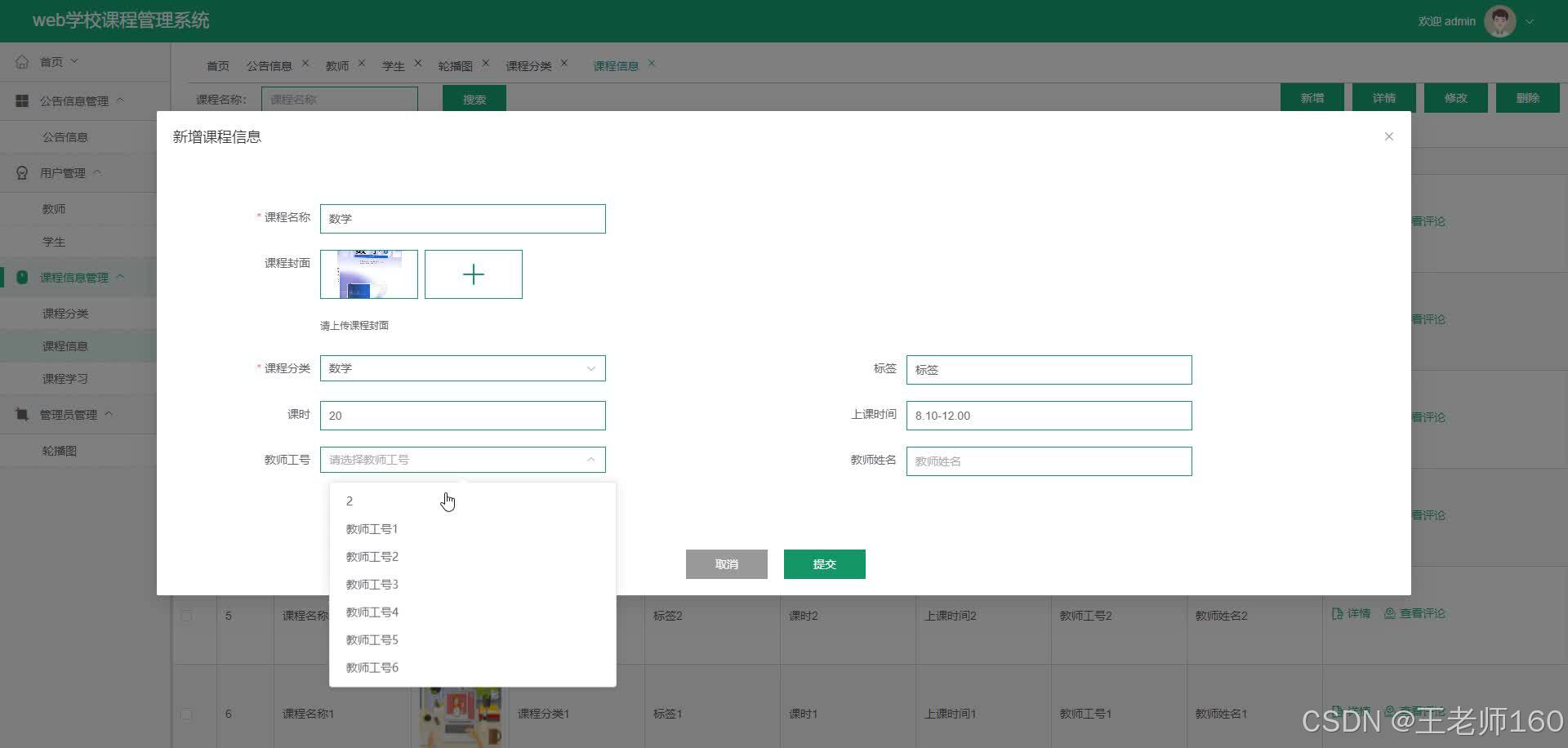Click the 删除 button
Screen dimensions: 1568x748
click(x=1528, y=98)
